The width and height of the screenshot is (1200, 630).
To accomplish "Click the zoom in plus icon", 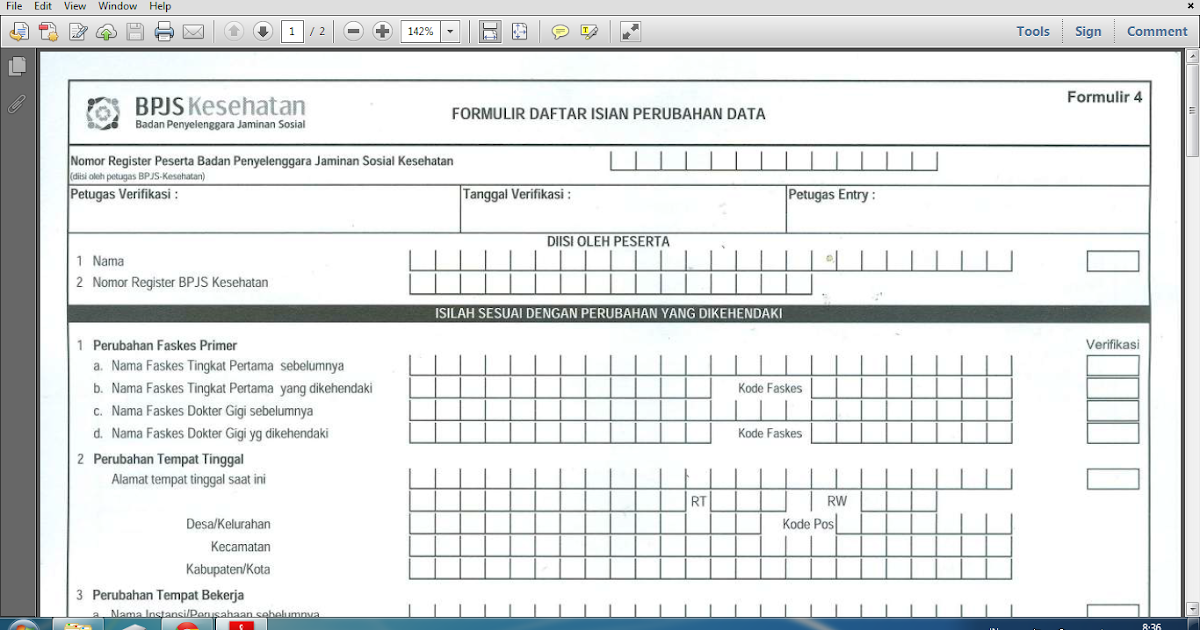I will (x=382, y=32).
